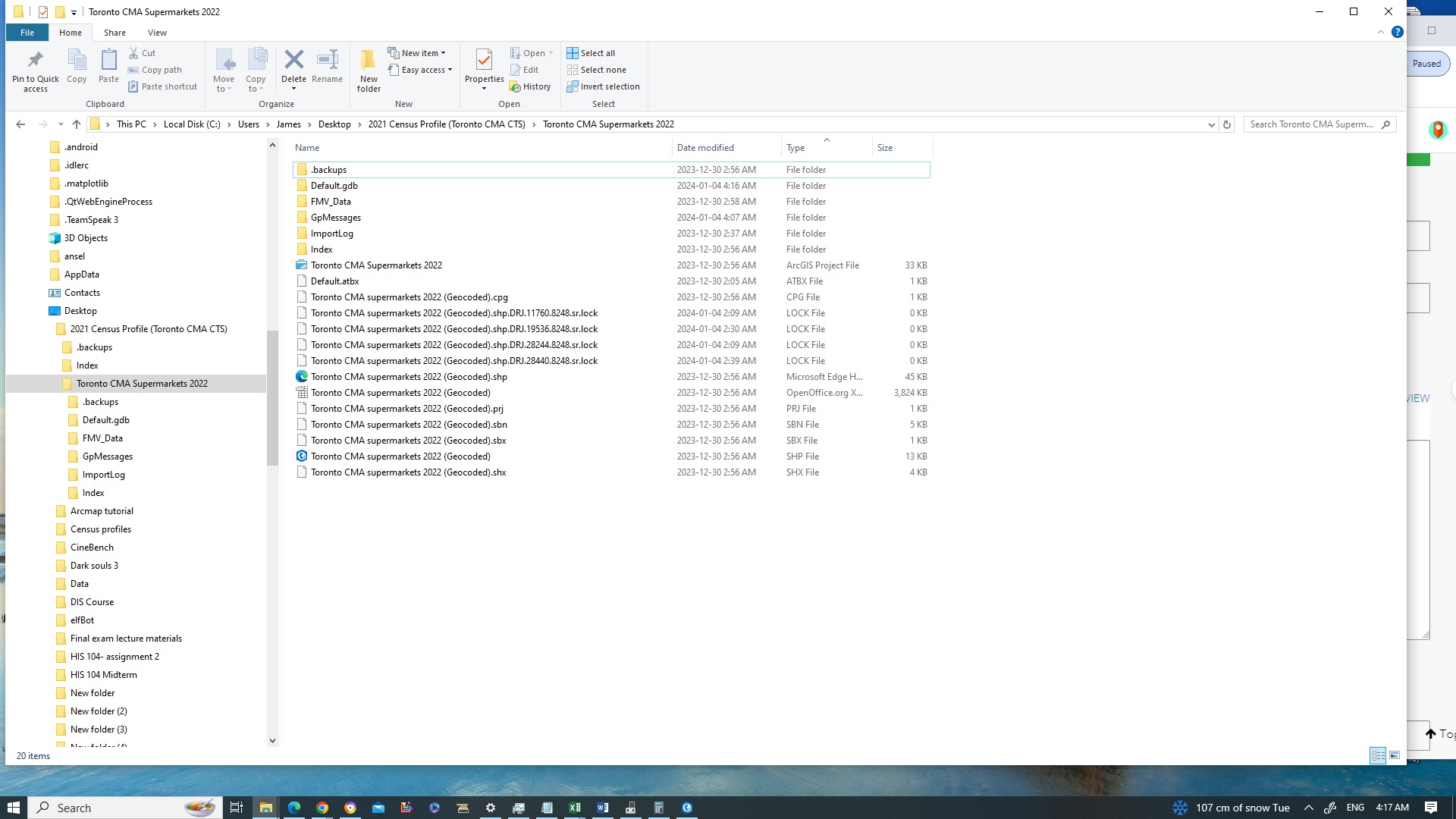
Task: Refresh the current folder view
Action: pyautogui.click(x=1227, y=124)
